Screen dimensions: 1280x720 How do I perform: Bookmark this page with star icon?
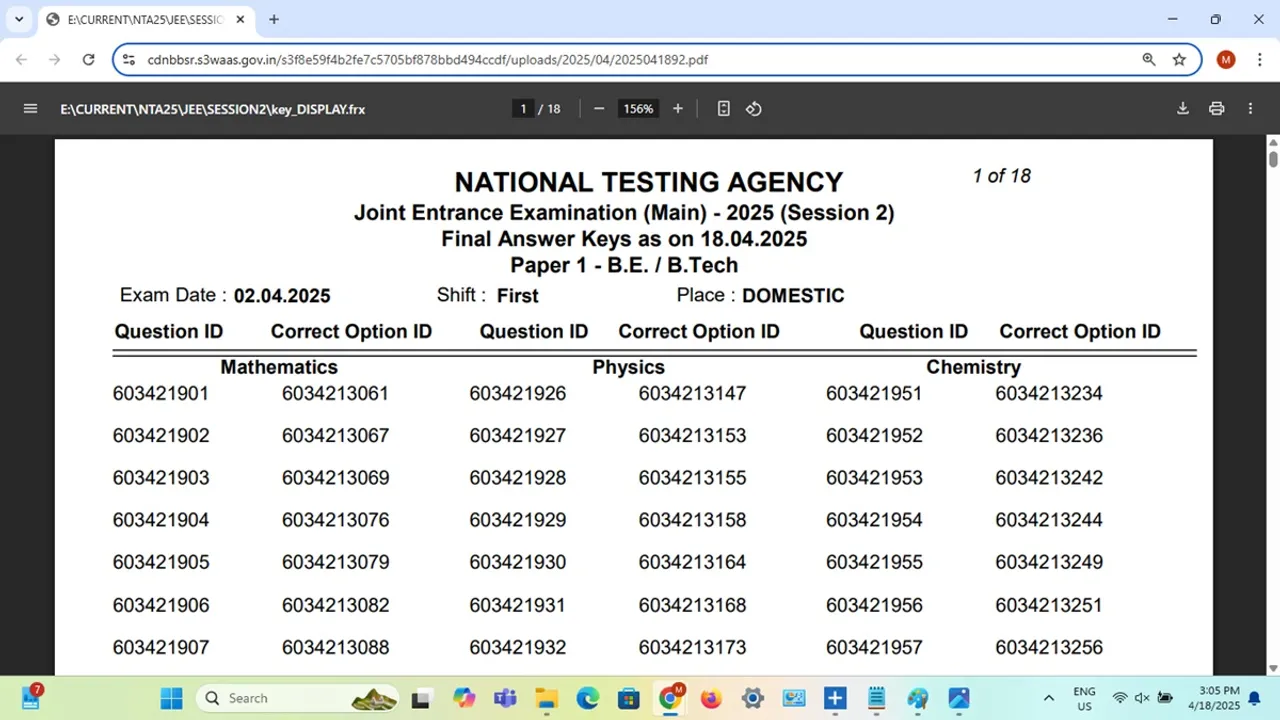[x=1179, y=60]
